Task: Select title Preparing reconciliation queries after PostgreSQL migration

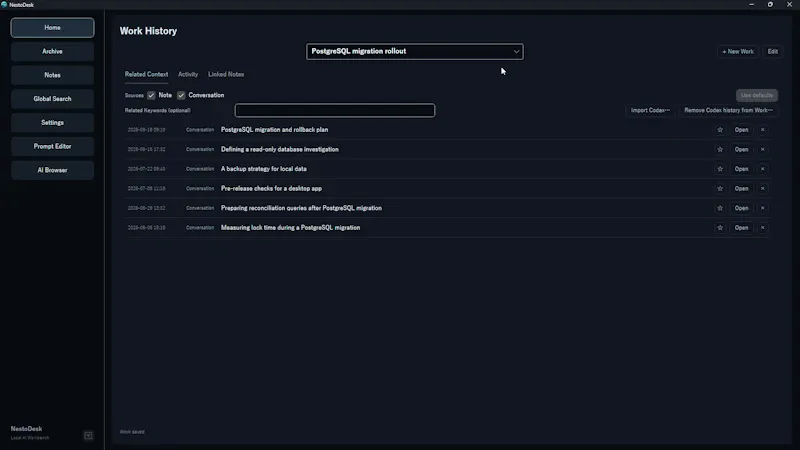Action: 302,208
